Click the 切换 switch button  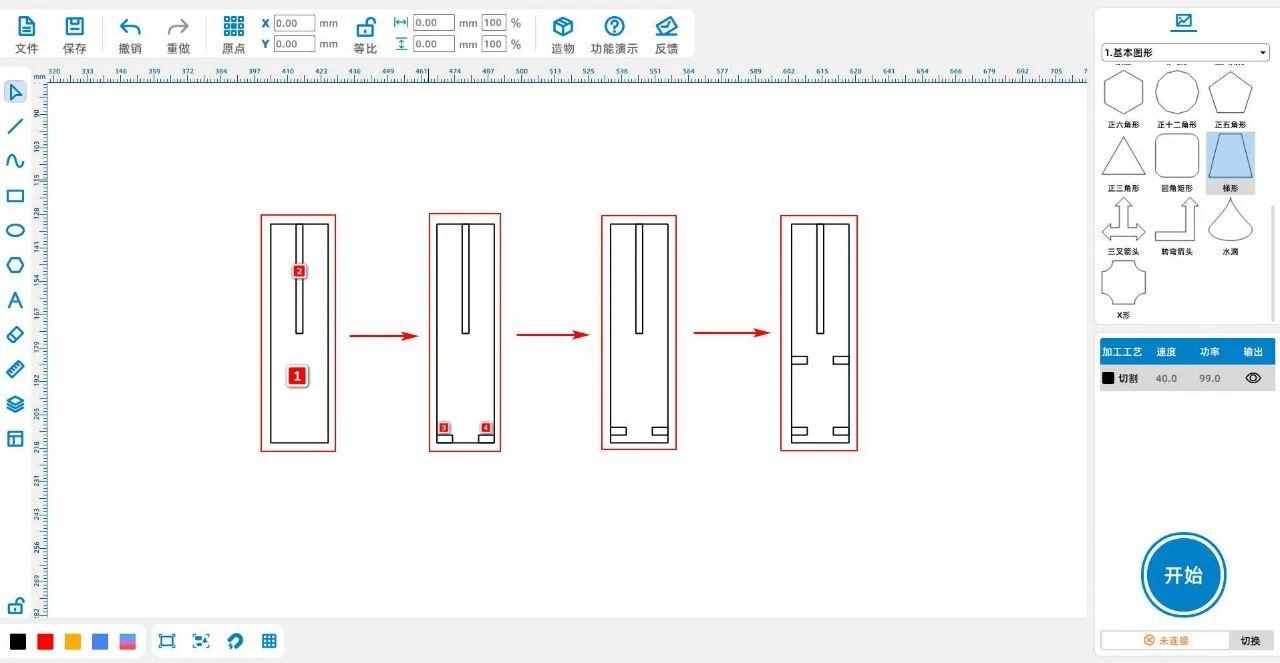pos(1250,640)
